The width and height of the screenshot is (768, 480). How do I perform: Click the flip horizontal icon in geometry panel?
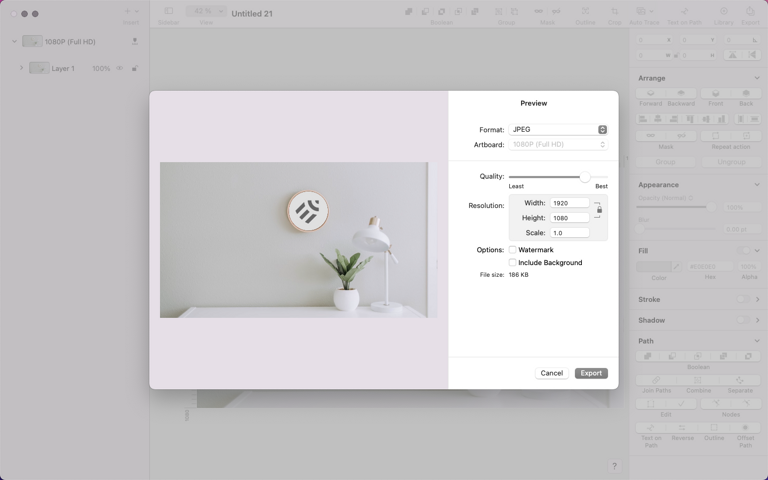click(733, 55)
